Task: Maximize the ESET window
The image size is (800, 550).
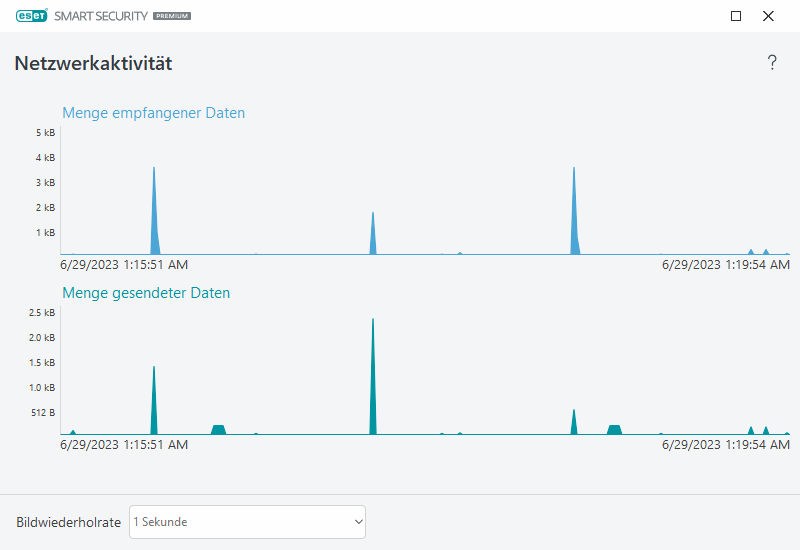Action: (x=736, y=16)
